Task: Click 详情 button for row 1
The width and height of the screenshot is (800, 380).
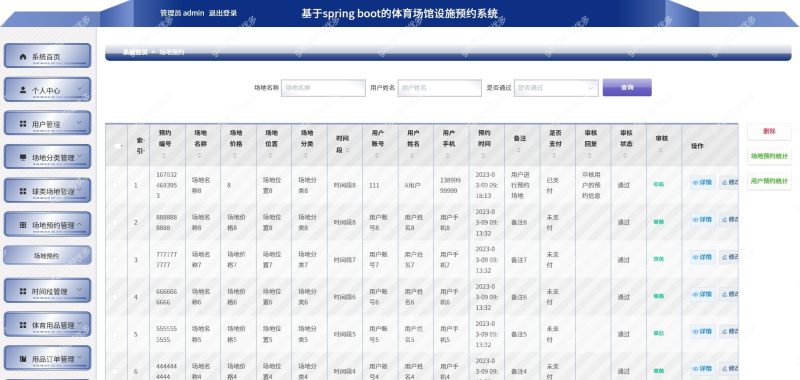Action: [702, 182]
